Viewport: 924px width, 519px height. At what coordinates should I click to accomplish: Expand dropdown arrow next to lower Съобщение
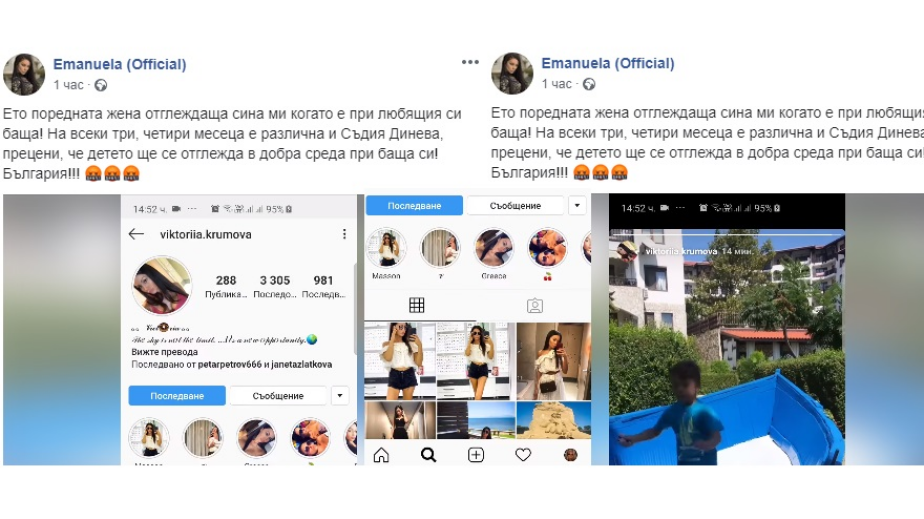click(340, 395)
